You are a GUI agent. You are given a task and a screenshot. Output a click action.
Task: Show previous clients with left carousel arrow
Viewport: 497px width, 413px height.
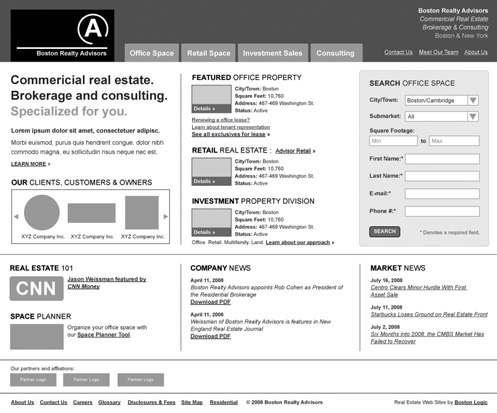coord(16,216)
